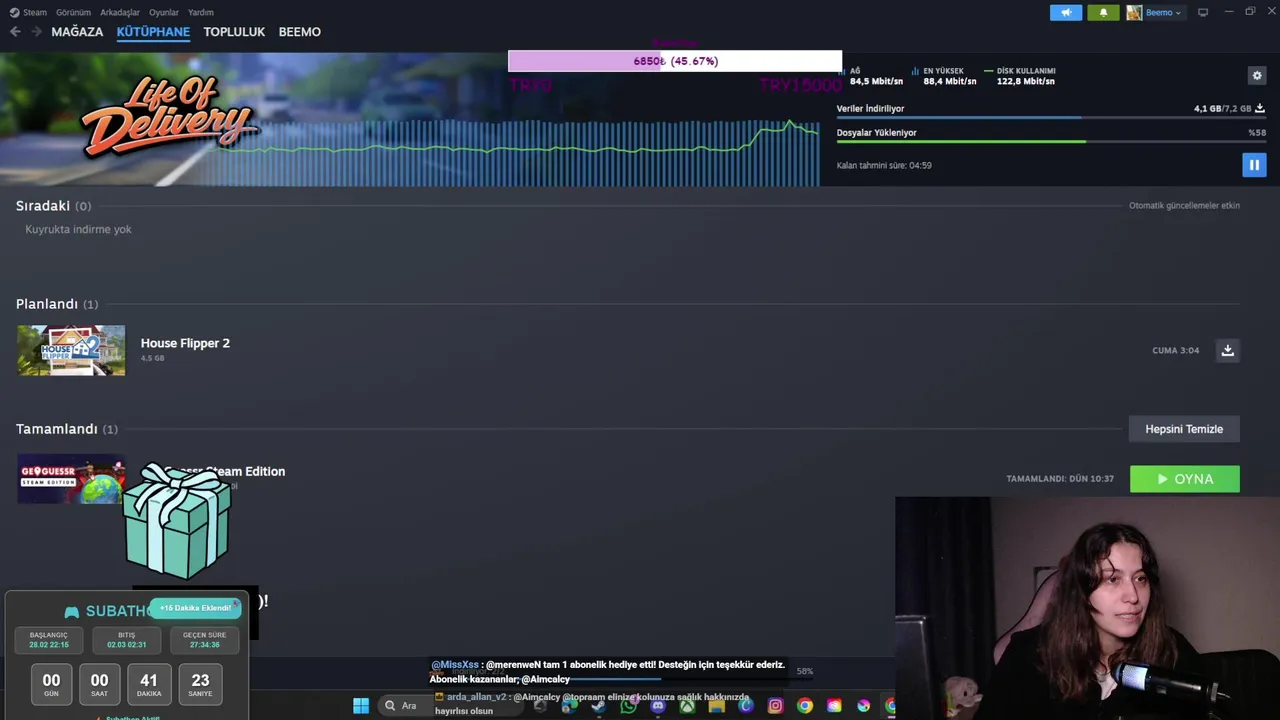1280x720 pixels.
Task: Click the 'Planlandı (1)' section heading
Action: click(57, 304)
